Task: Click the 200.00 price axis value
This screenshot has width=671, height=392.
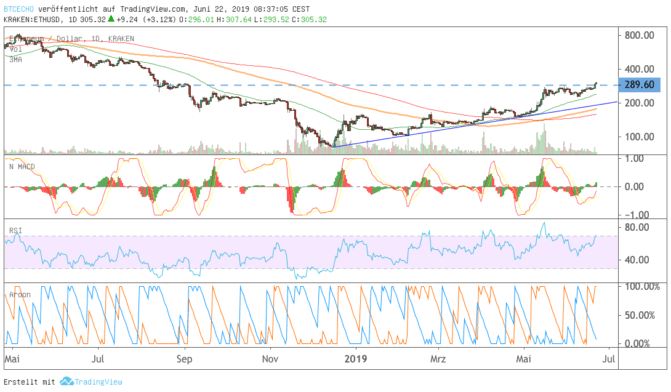Action: click(639, 103)
